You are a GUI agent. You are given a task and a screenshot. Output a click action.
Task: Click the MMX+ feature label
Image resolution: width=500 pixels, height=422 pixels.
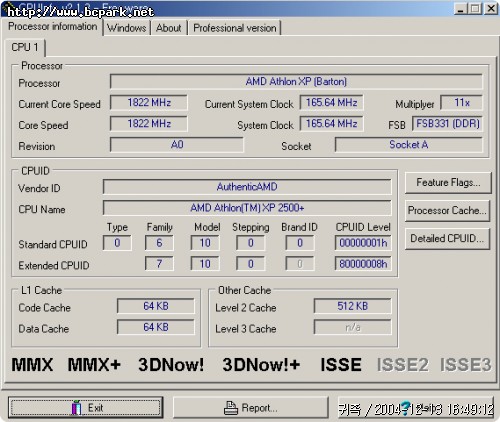pyautogui.click(x=94, y=365)
